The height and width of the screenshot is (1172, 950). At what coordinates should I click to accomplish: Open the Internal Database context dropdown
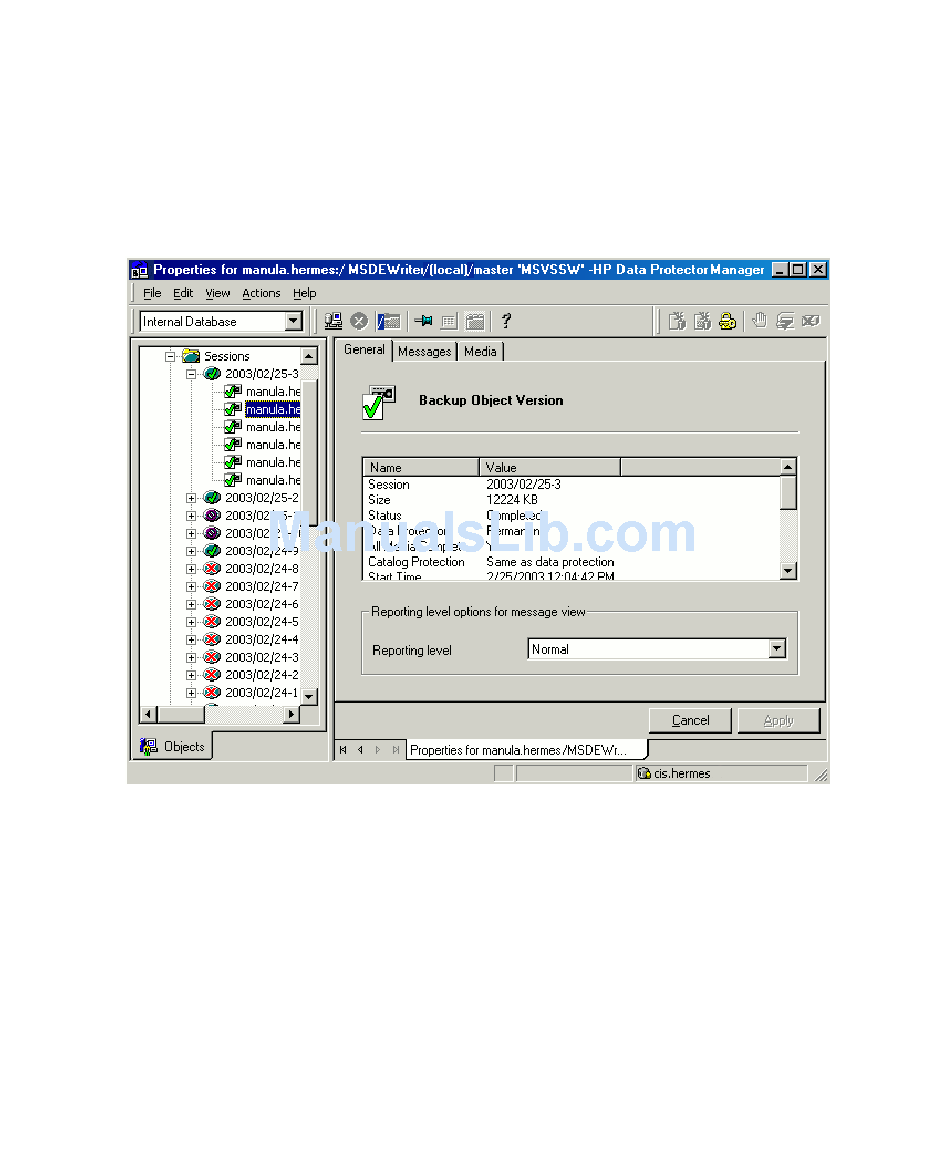pos(293,321)
